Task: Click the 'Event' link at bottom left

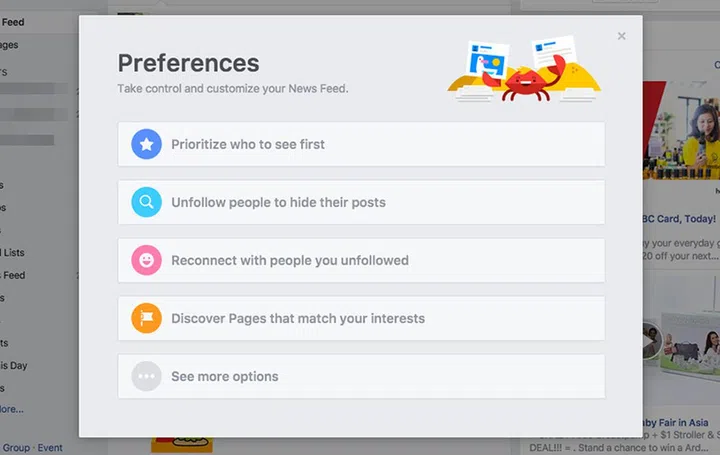Action: click(50, 448)
